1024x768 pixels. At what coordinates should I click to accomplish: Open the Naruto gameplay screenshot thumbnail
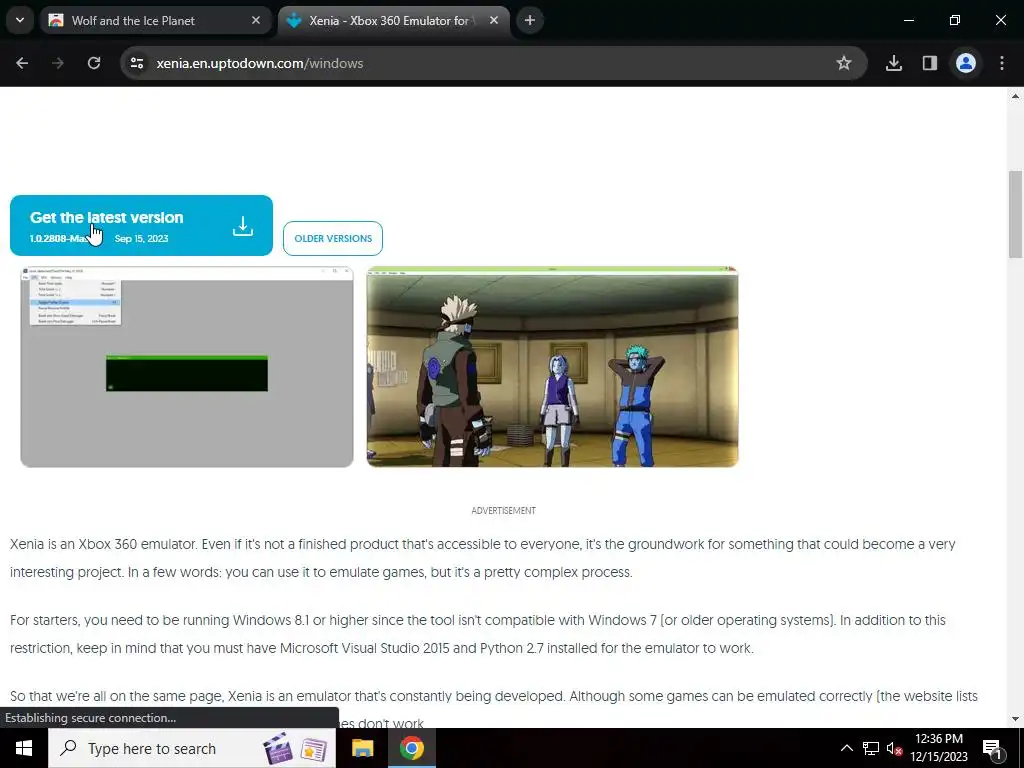(552, 367)
